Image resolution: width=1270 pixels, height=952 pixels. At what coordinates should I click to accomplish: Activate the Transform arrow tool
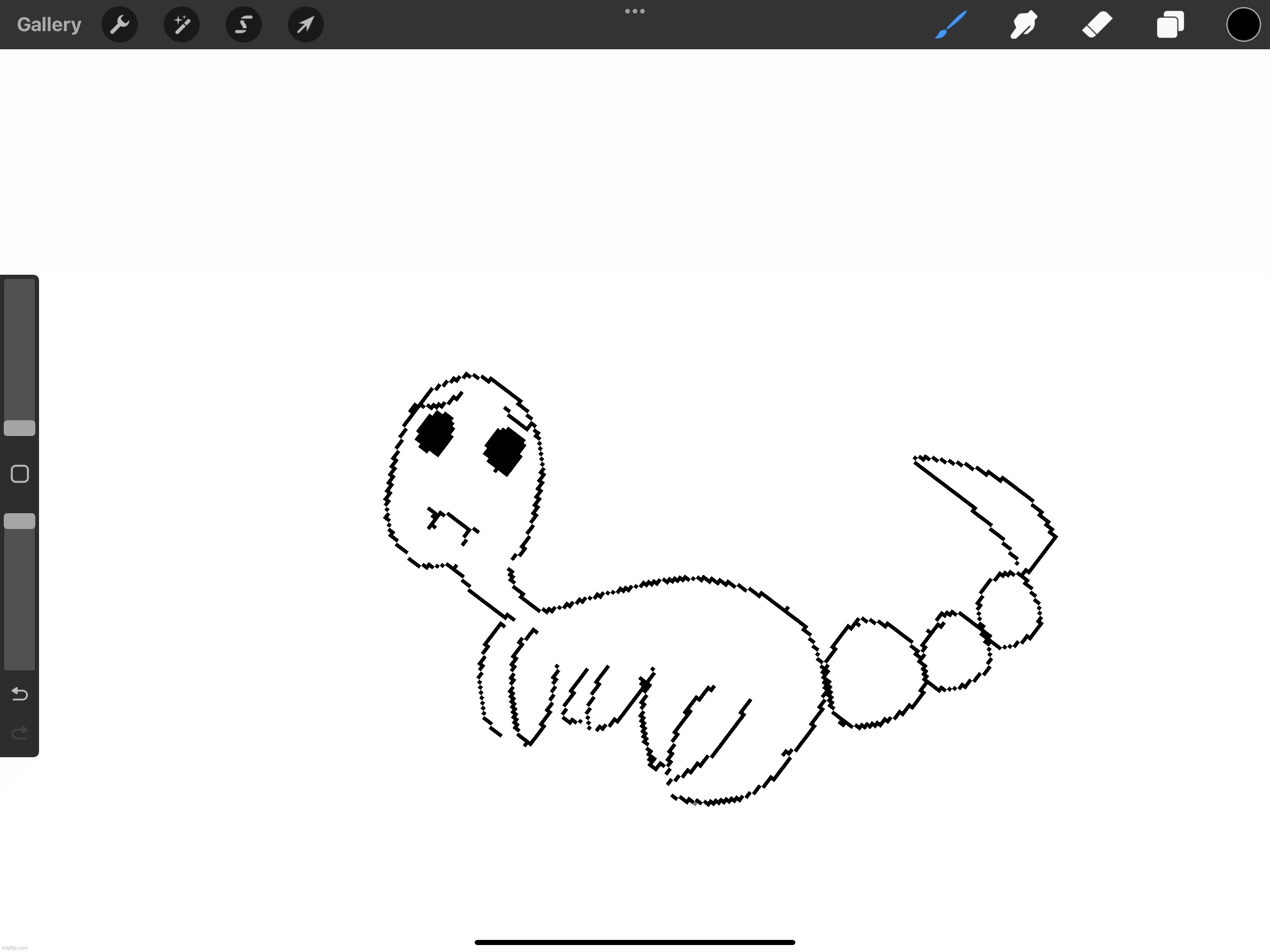coord(305,25)
